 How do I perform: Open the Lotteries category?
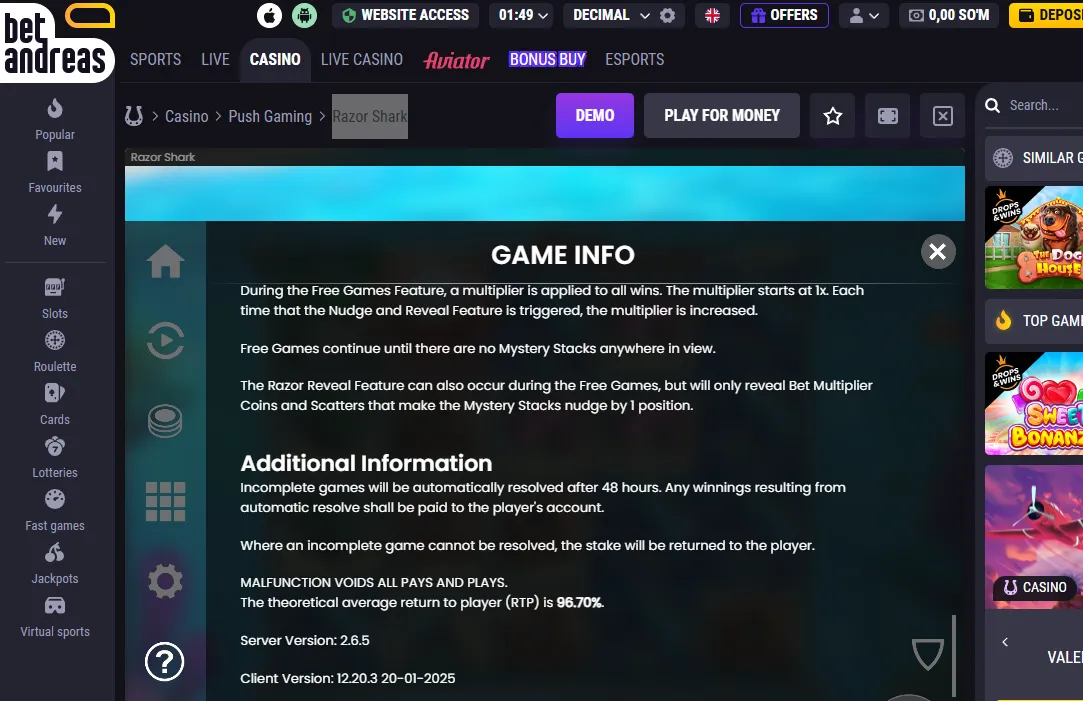55,458
